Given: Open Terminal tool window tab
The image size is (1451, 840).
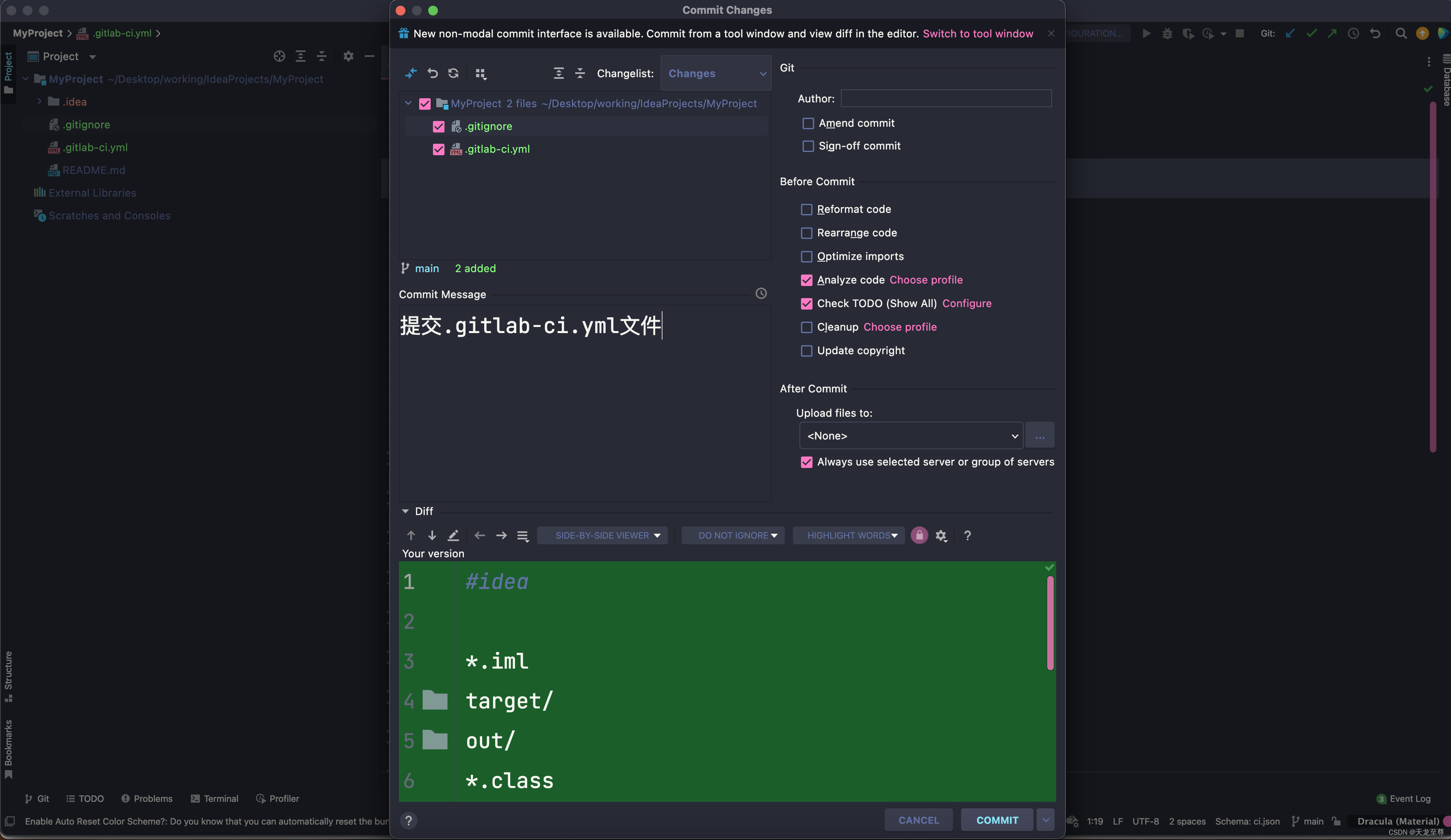Looking at the screenshot, I should pyautogui.click(x=214, y=799).
